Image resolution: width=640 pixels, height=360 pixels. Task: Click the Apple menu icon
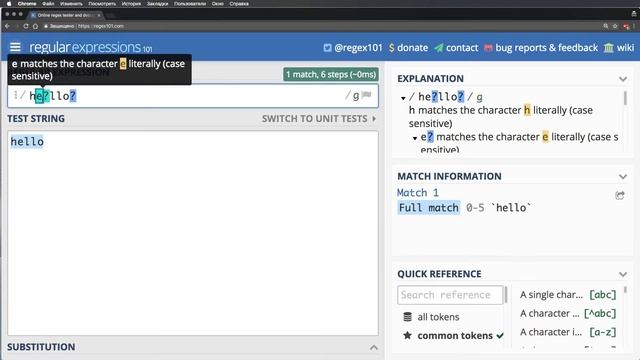pos(9,4)
